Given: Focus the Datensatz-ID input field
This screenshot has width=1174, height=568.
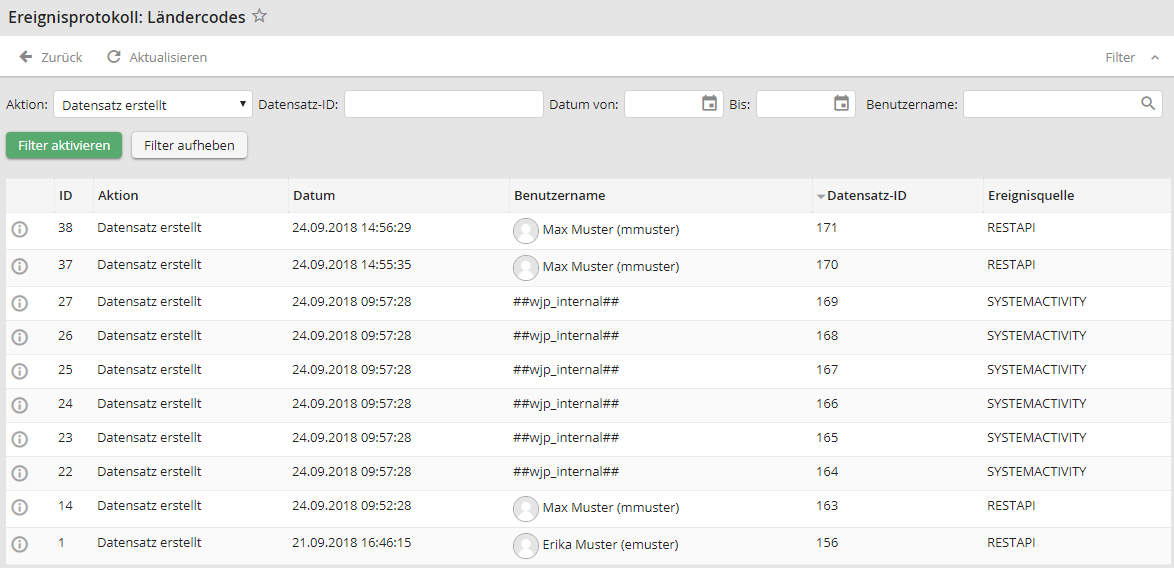Looking at the screenshot, I should [x=442, y=104].
